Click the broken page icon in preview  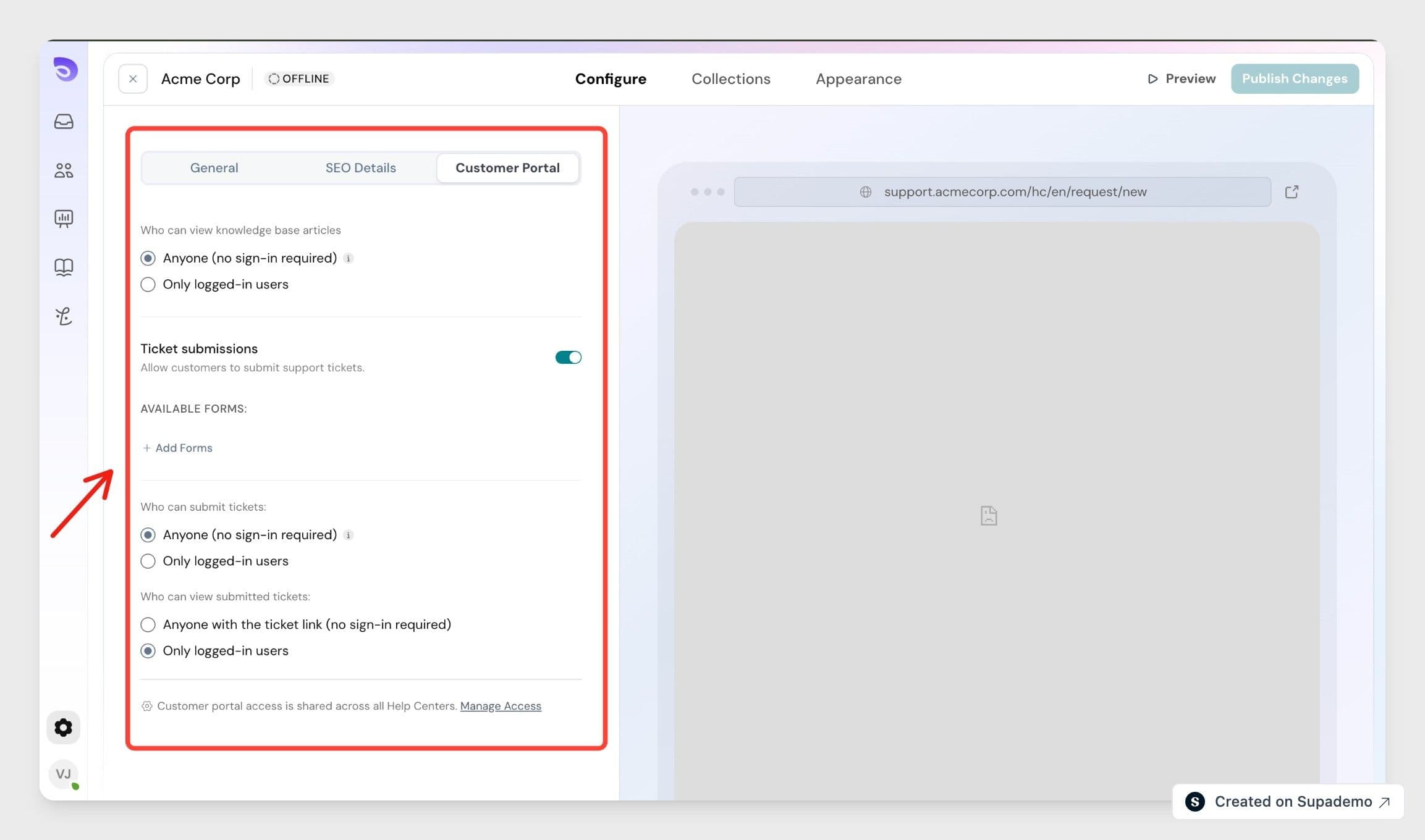coord(989,516)
